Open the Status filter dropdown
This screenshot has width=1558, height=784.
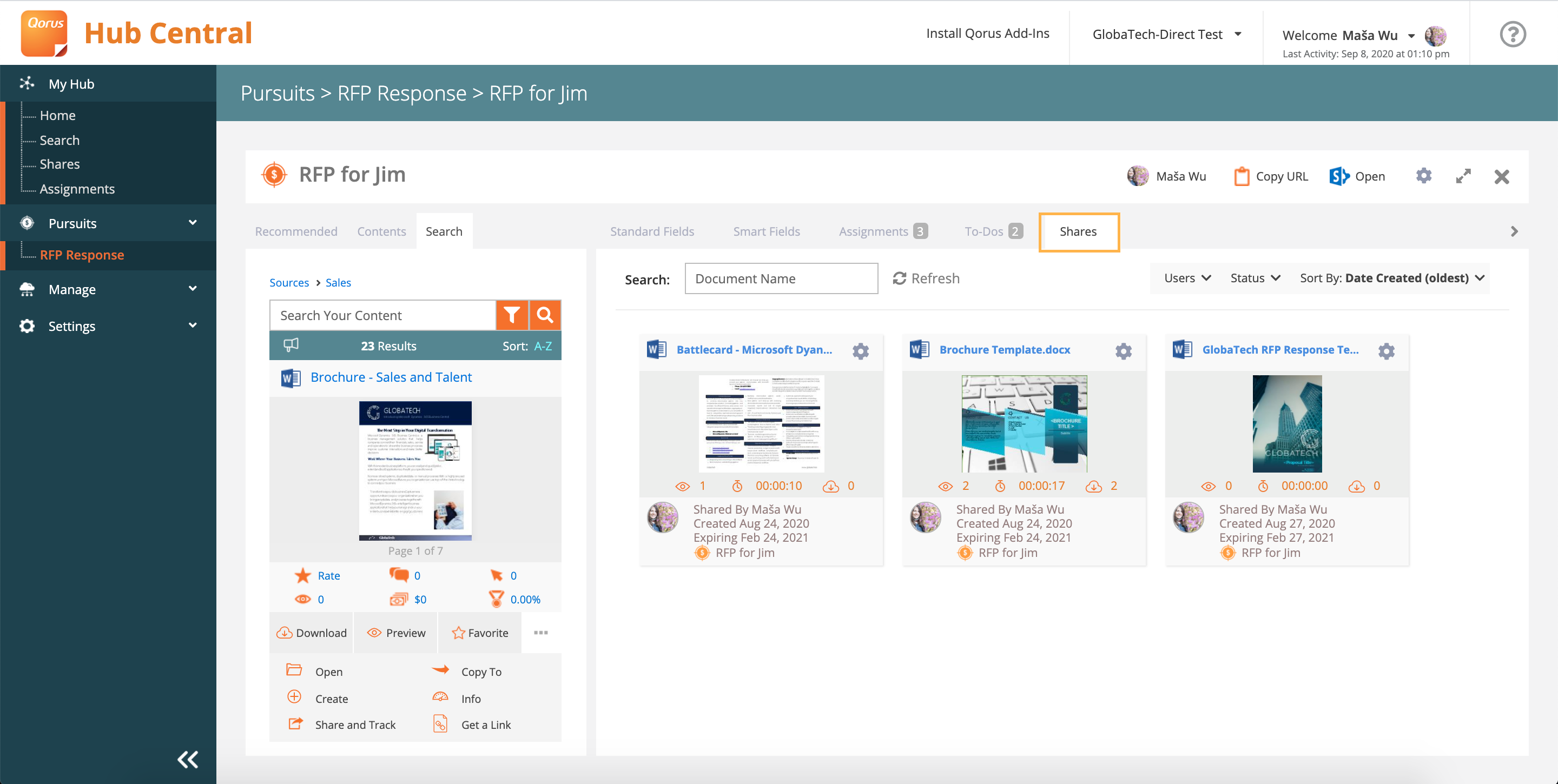click(1255, 277)
